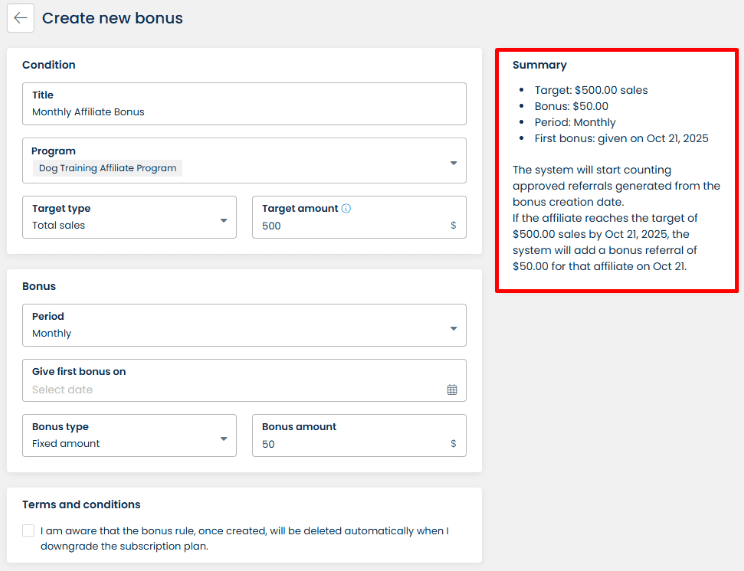Screen dimensions: 744x571
Task: Click the dollar sign in Target amount
Action: [453, 226]
